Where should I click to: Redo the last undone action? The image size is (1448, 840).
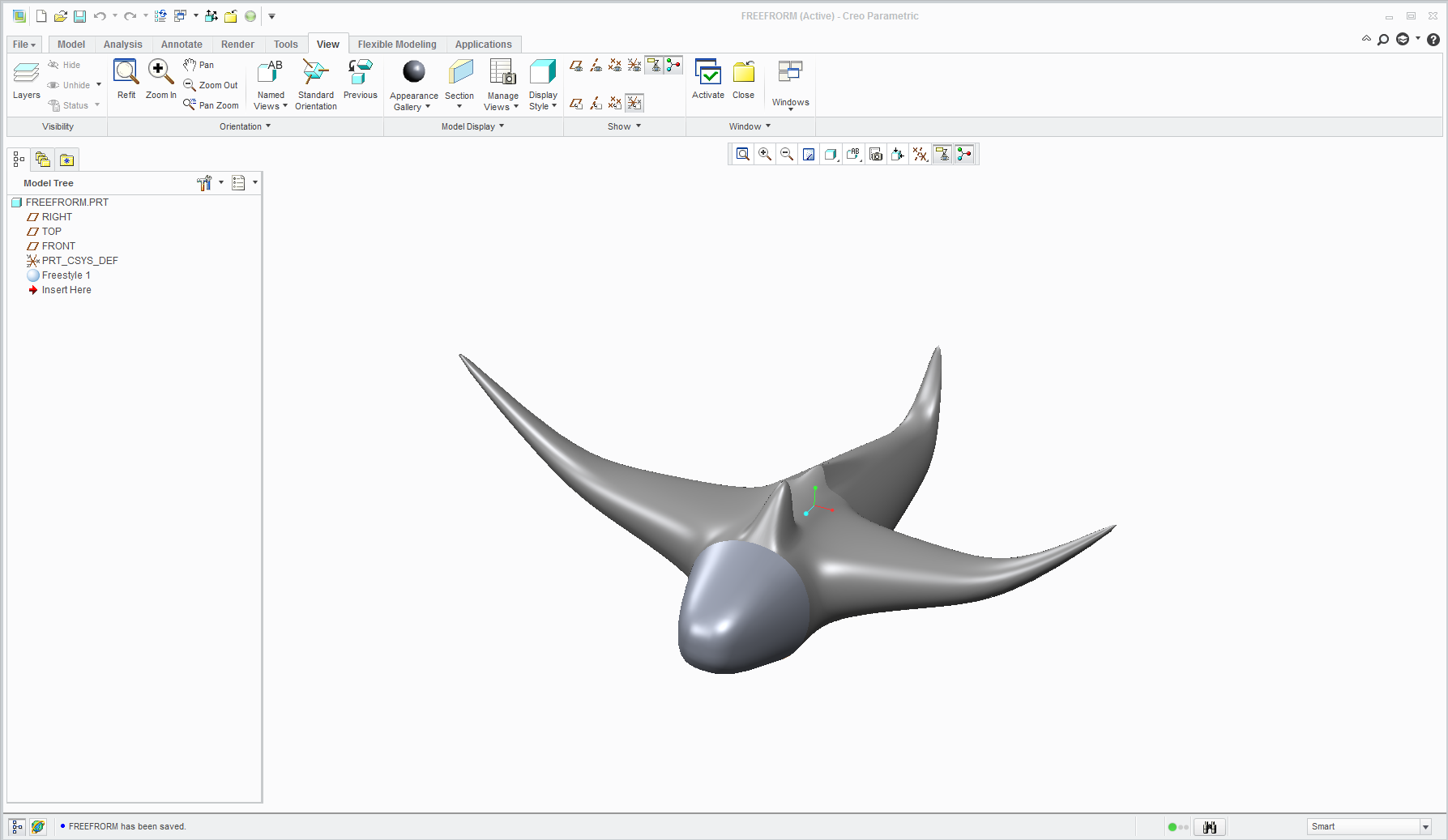(x=130, y=16)
